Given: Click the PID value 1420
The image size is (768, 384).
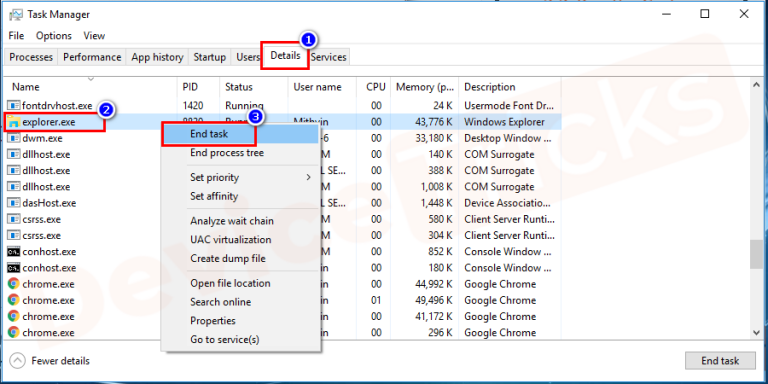Looking at the screenshot, I should tap(193, 105).
